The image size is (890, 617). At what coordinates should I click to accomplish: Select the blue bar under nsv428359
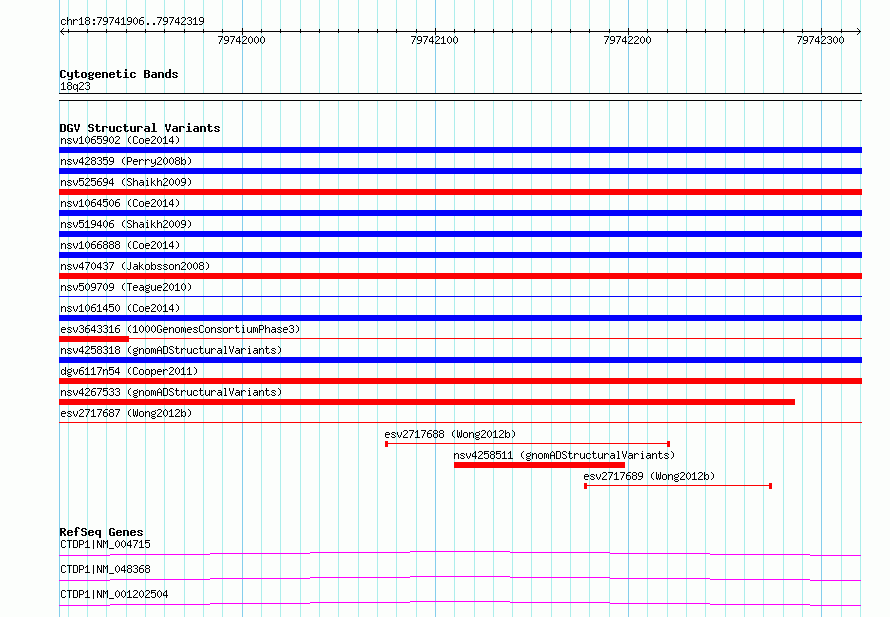tap(460, 171)
